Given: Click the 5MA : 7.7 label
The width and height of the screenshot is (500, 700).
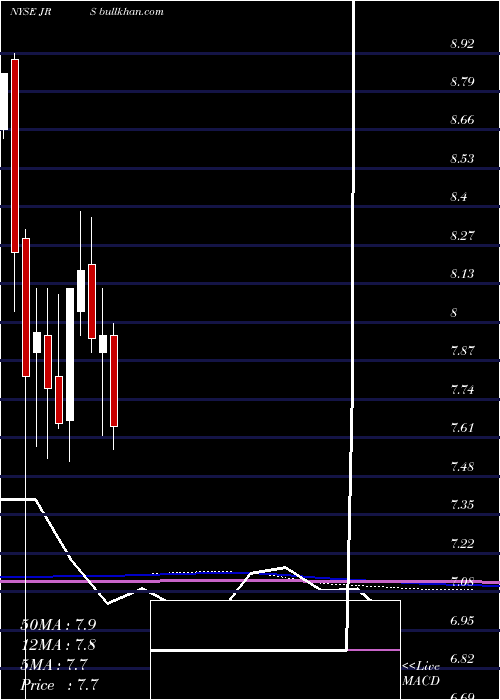Looking at the screenshot, I should [x=54, y=665].
